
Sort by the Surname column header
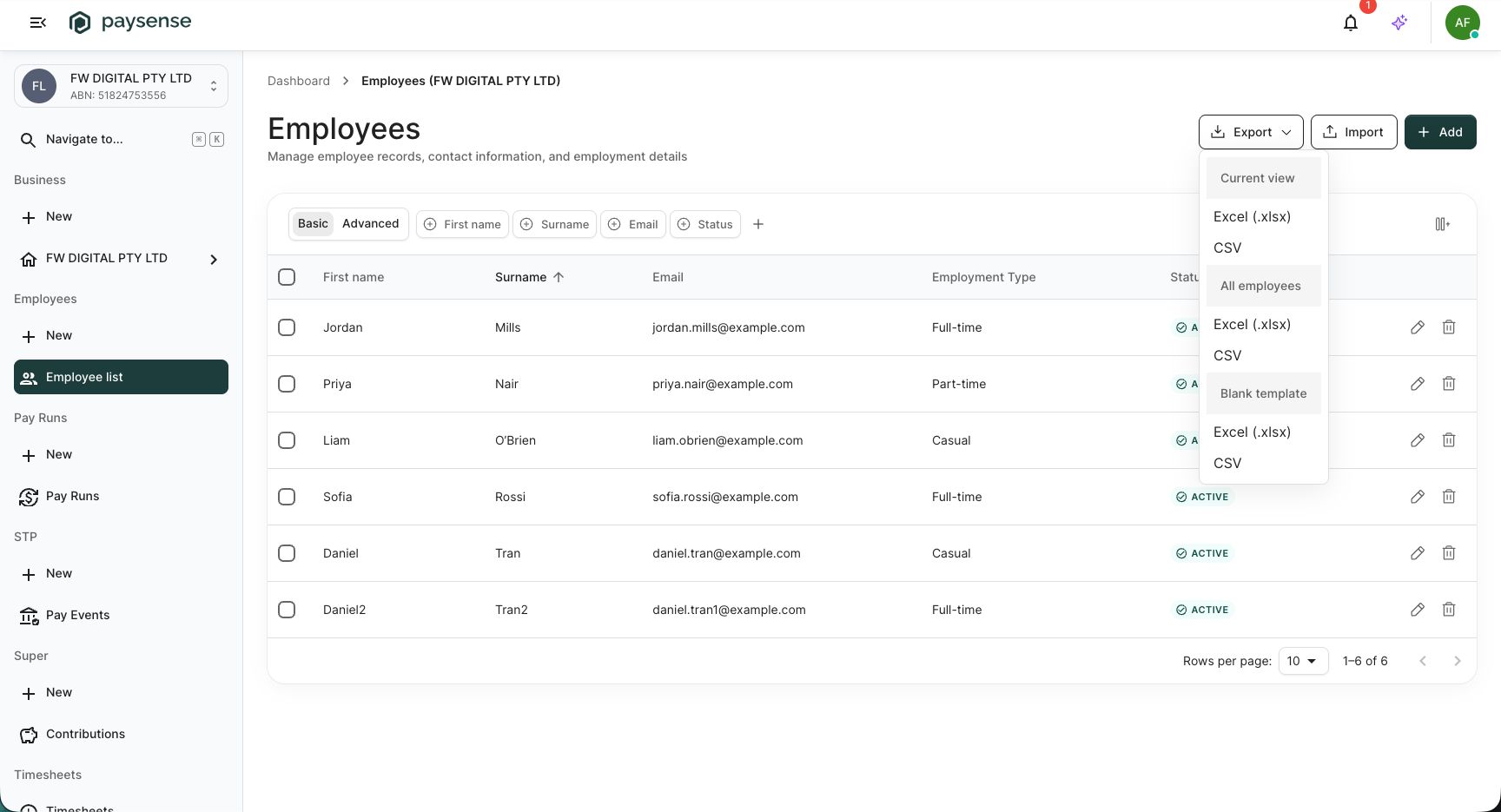(529, 277)
